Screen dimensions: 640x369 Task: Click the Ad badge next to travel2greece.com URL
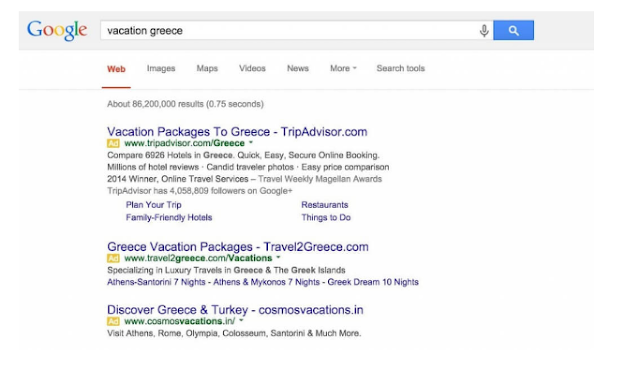(113, 258)
